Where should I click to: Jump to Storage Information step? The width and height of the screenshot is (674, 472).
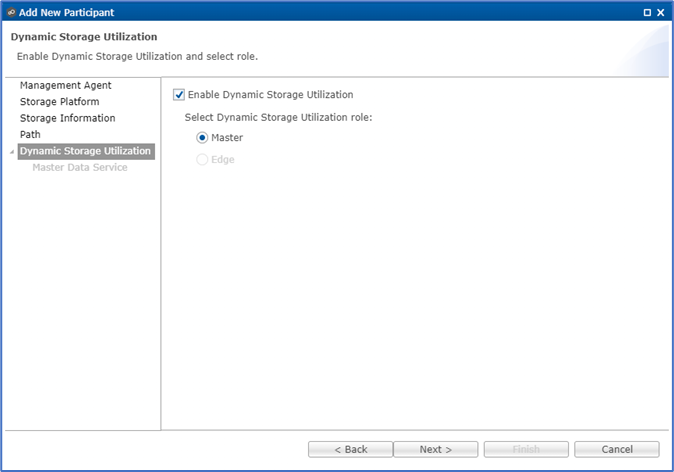pos(67,118)
